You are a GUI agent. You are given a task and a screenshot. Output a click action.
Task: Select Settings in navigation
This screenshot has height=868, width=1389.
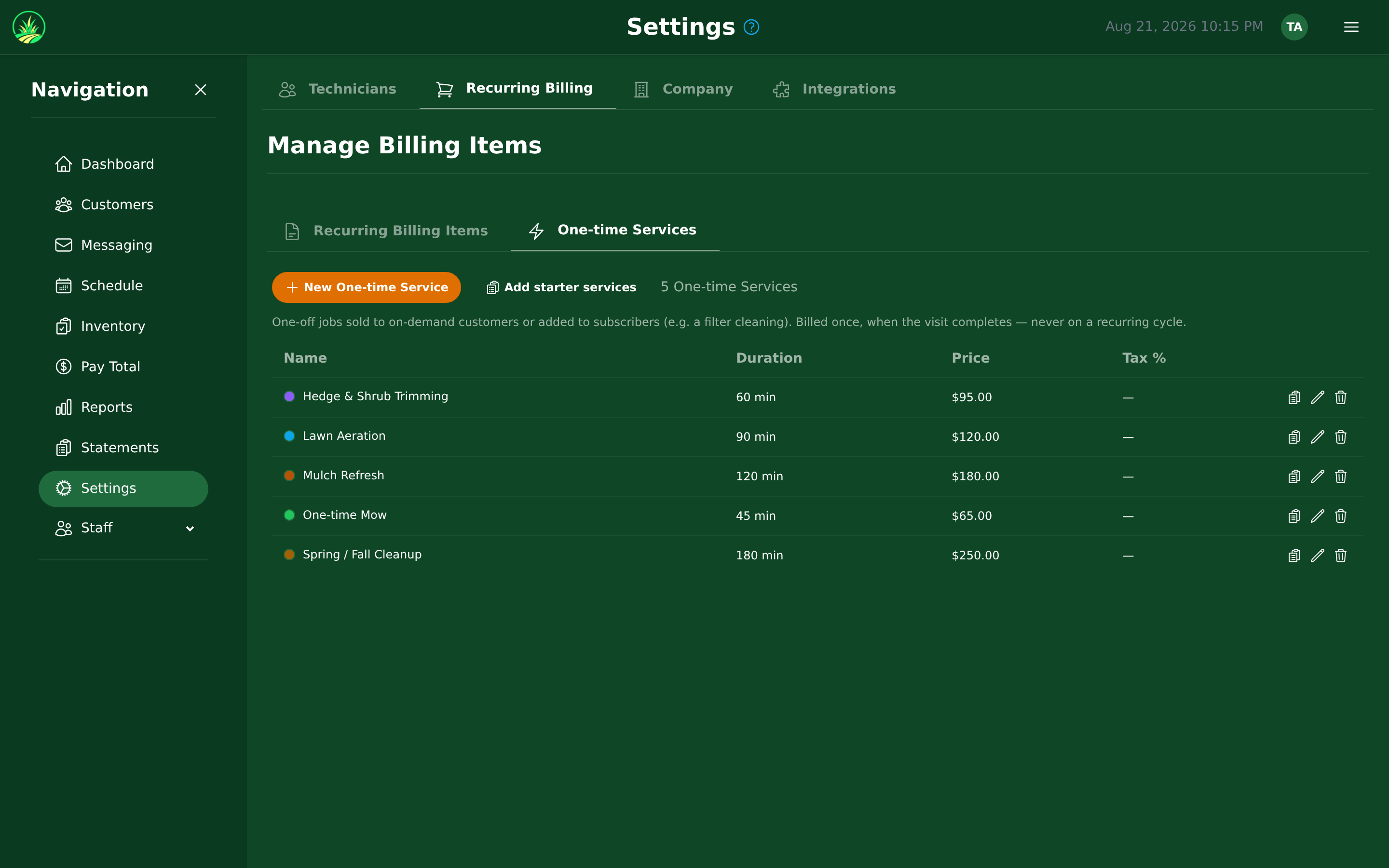pyautogui.click(x=123, y=488)
